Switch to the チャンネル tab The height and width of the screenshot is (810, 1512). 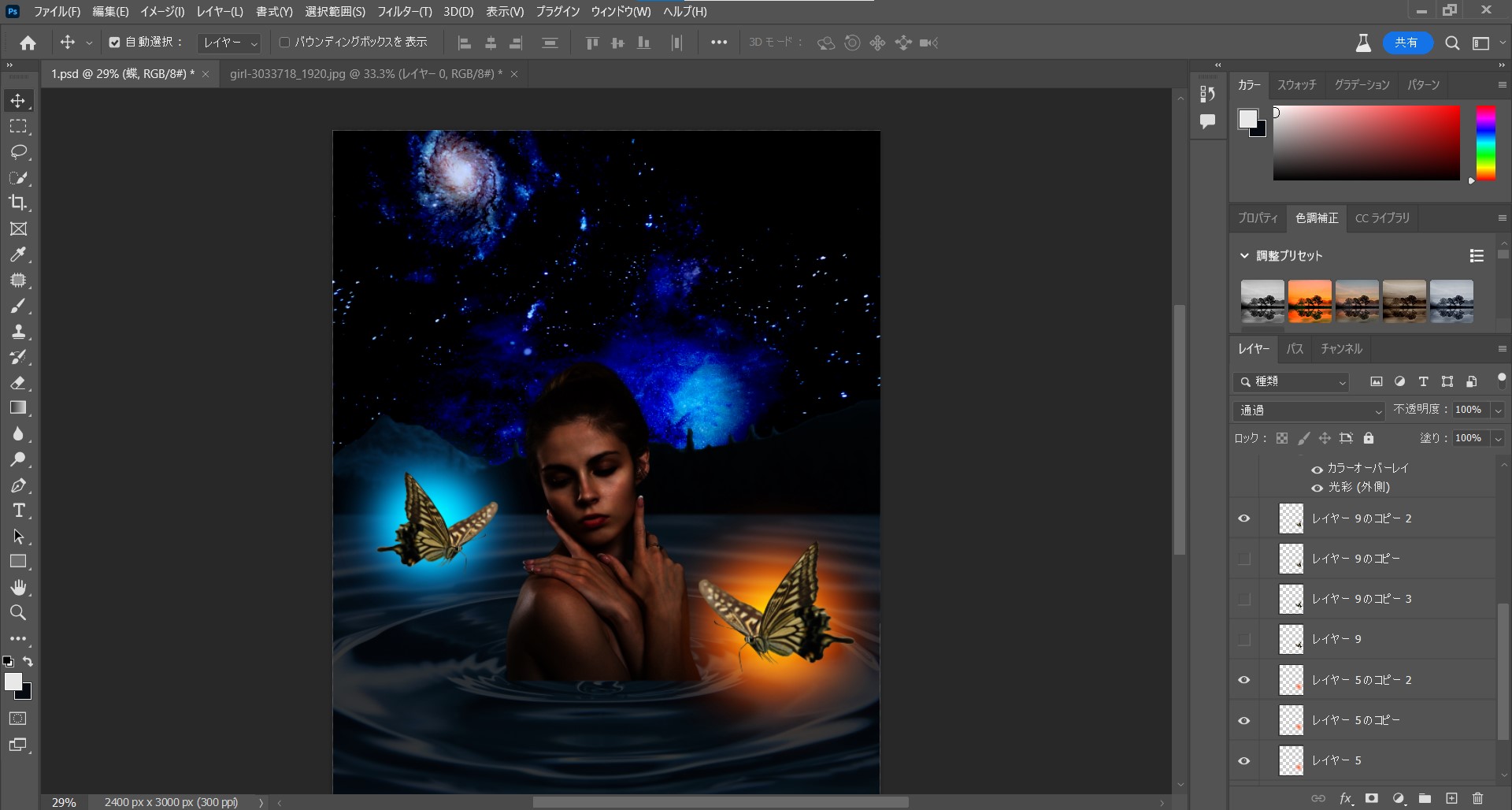tap(1341, 348)
